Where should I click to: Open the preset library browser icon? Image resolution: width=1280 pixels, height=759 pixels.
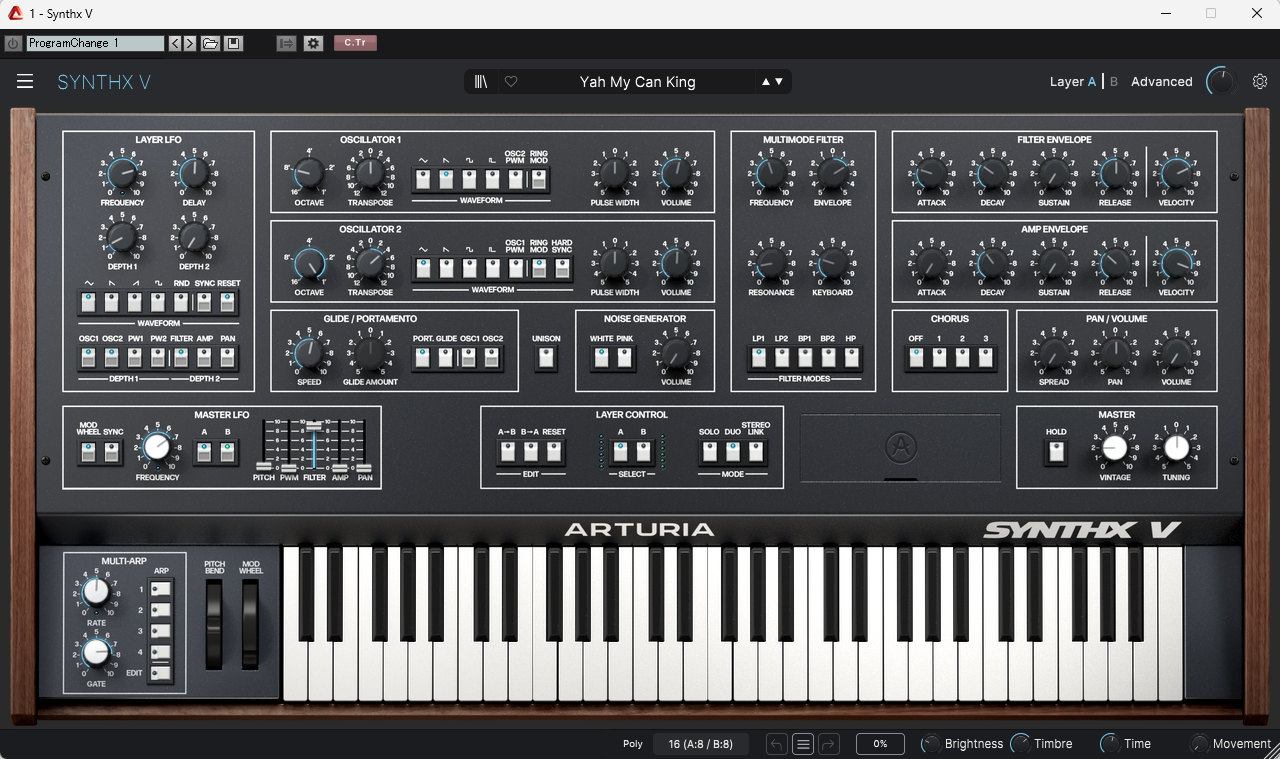pos(482,82)
